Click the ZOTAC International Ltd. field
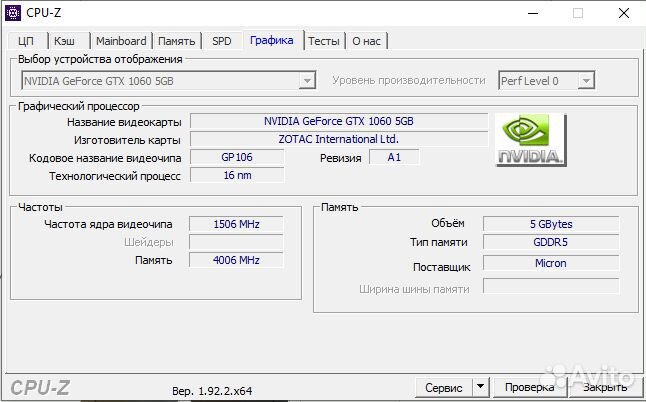Screen dimensions: 646x402 pos(339,139)
